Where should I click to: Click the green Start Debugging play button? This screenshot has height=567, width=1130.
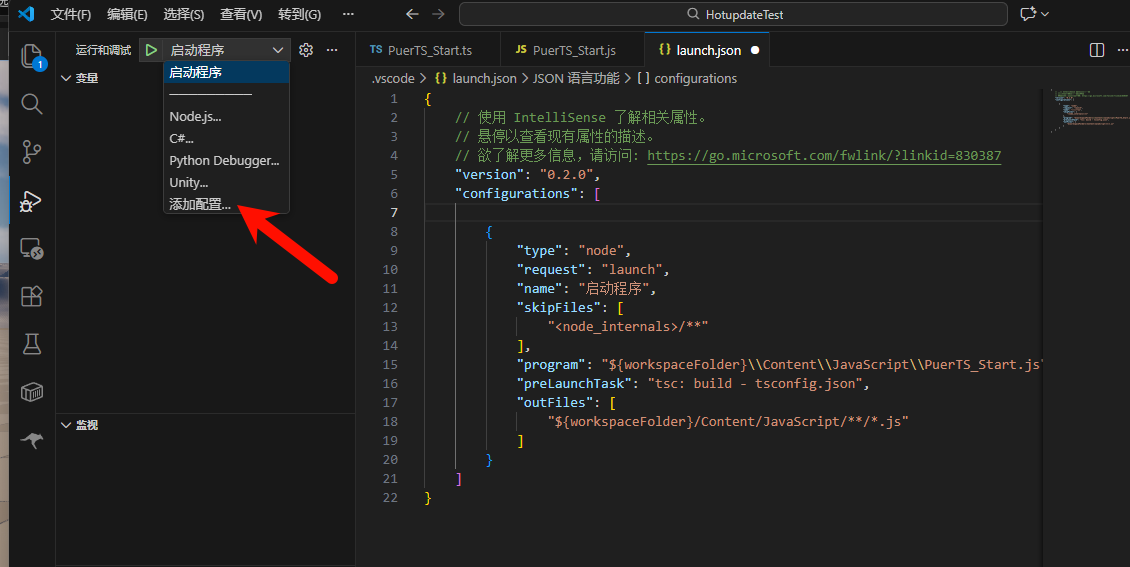[151, 50]
